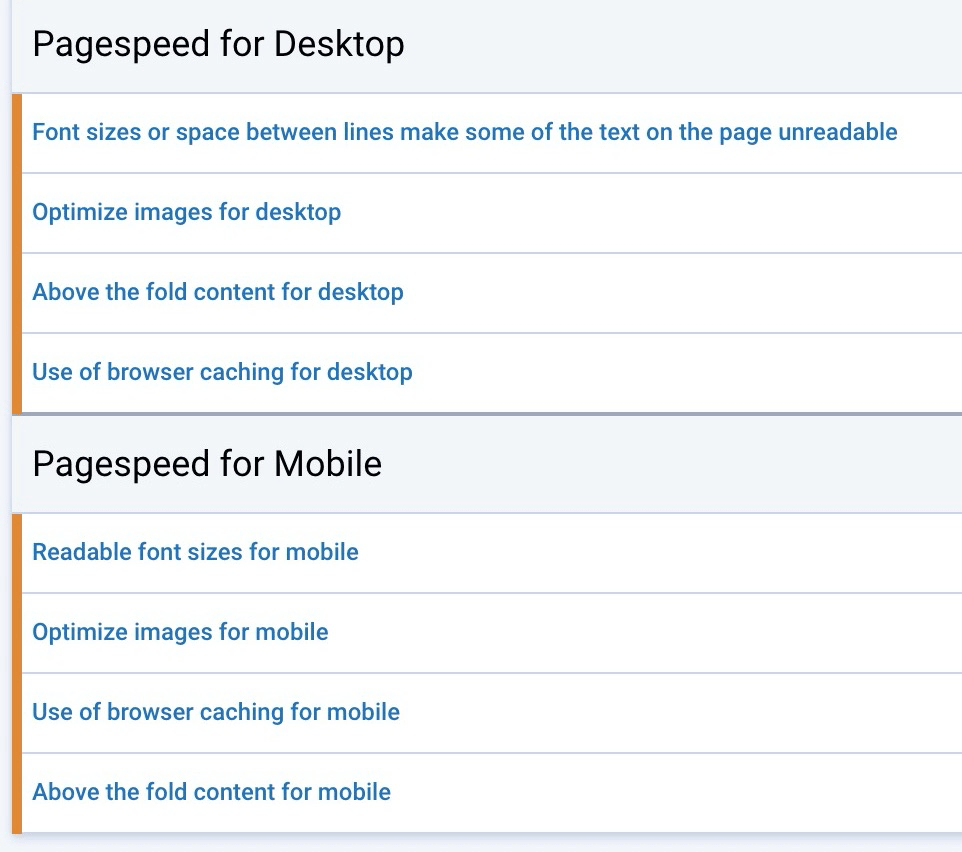This screenshot has height=852, width=962.
Task: Open the font sizes unreadable text issue
Action: pos(464,132)
